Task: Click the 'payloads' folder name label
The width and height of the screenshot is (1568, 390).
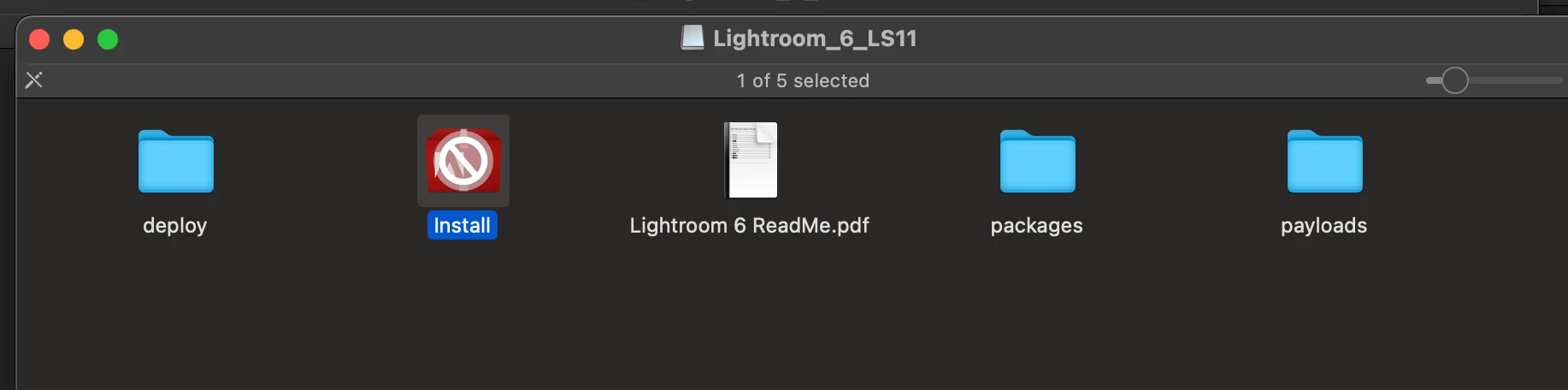Action: click(1324, 226)
